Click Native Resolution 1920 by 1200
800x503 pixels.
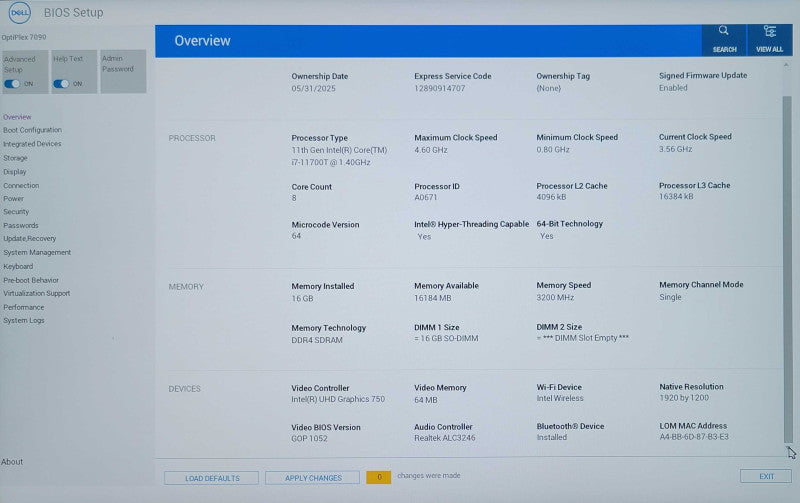(684, 398)
